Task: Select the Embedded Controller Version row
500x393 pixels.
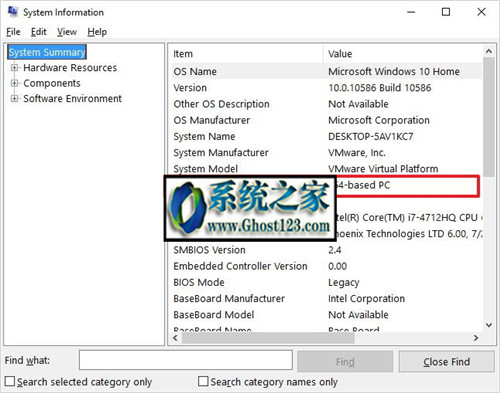Action: pyautogui.click(x=327, y=266)
